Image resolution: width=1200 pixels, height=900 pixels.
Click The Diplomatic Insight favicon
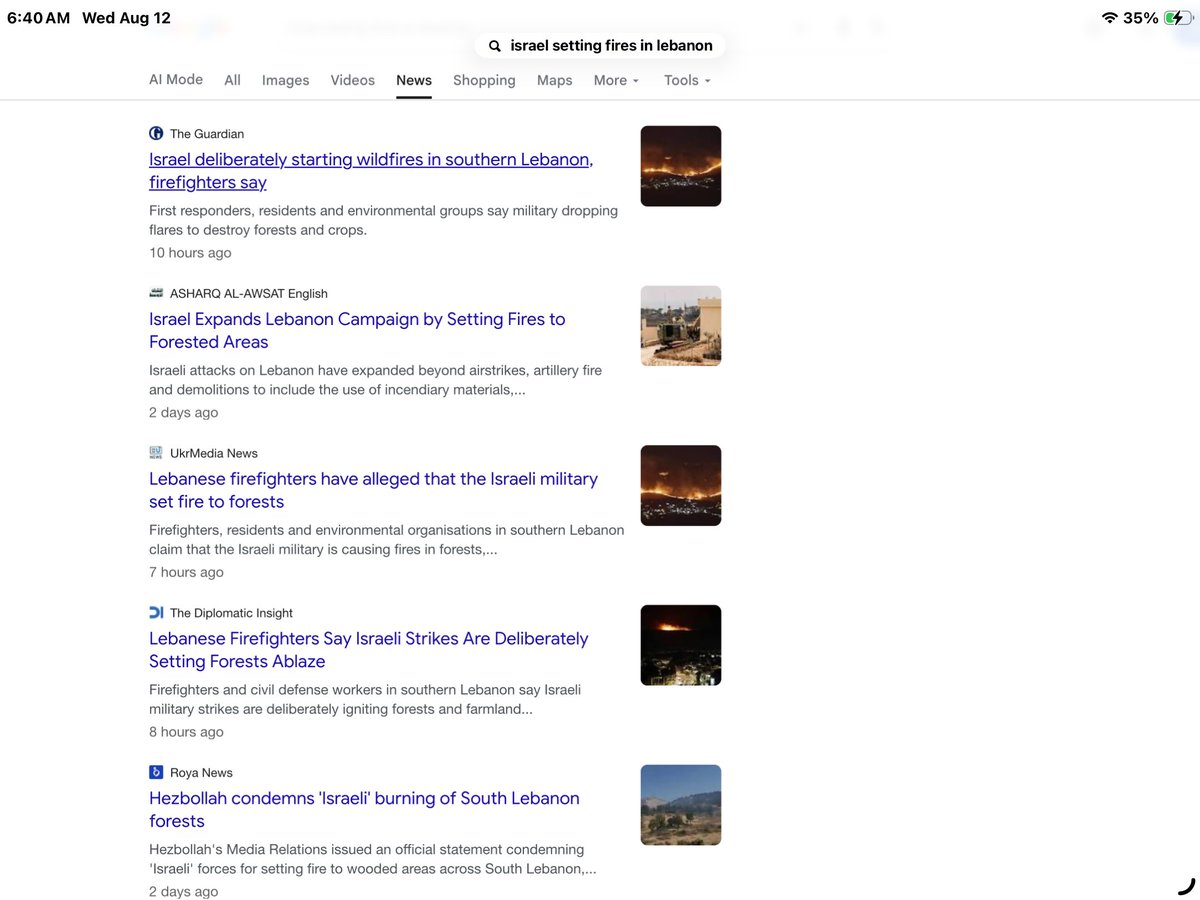tap(156, 613)
